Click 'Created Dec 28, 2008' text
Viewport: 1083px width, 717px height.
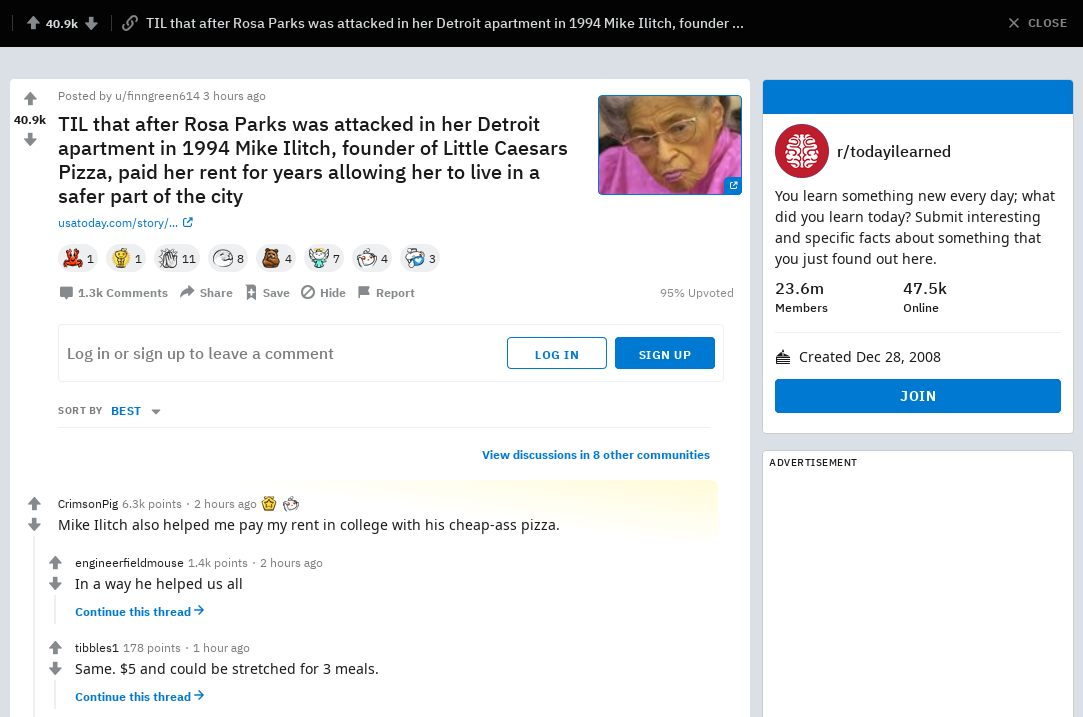(x=870, y=357)
